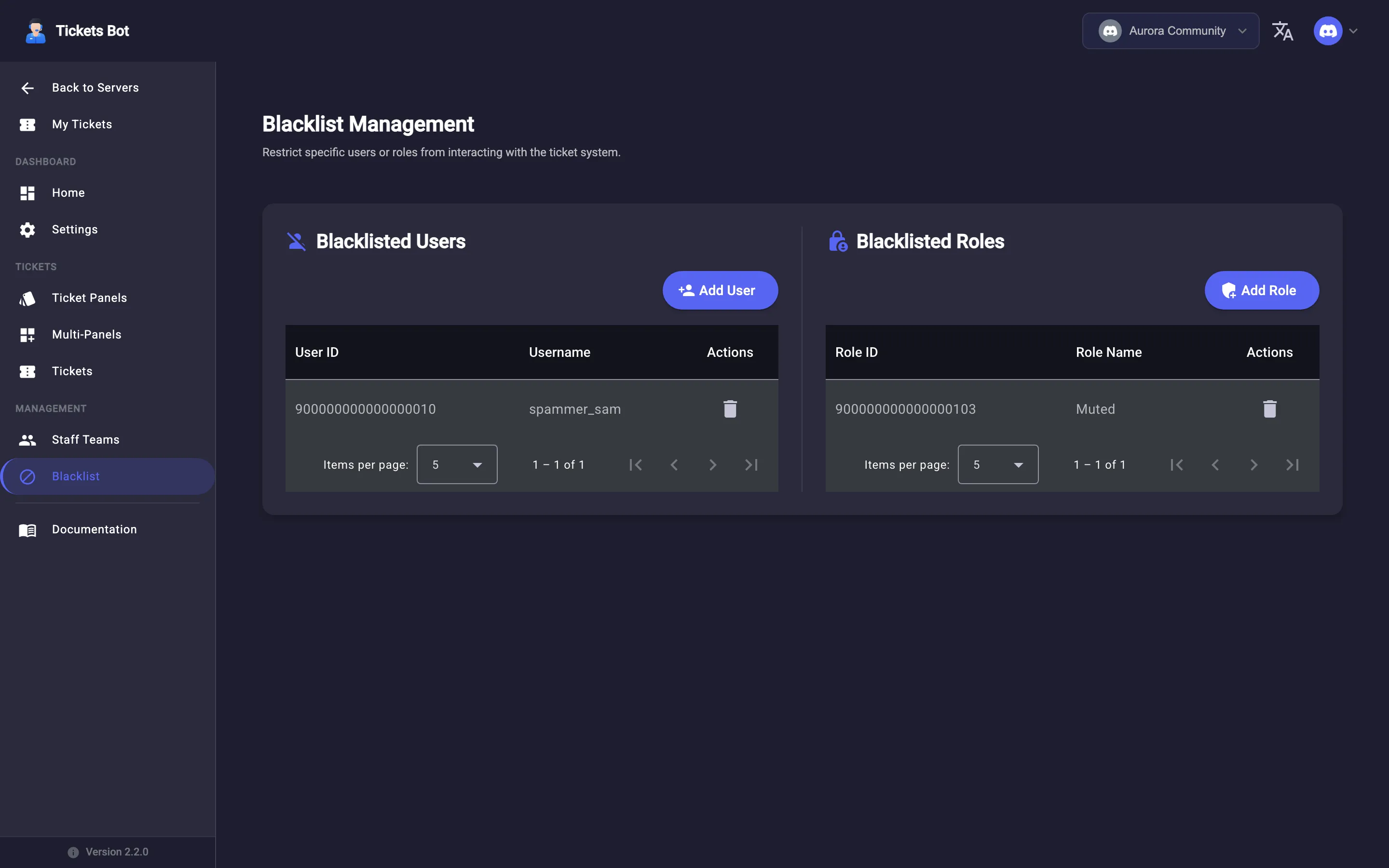Click the Add Role button

click(x=1261, y=290)
